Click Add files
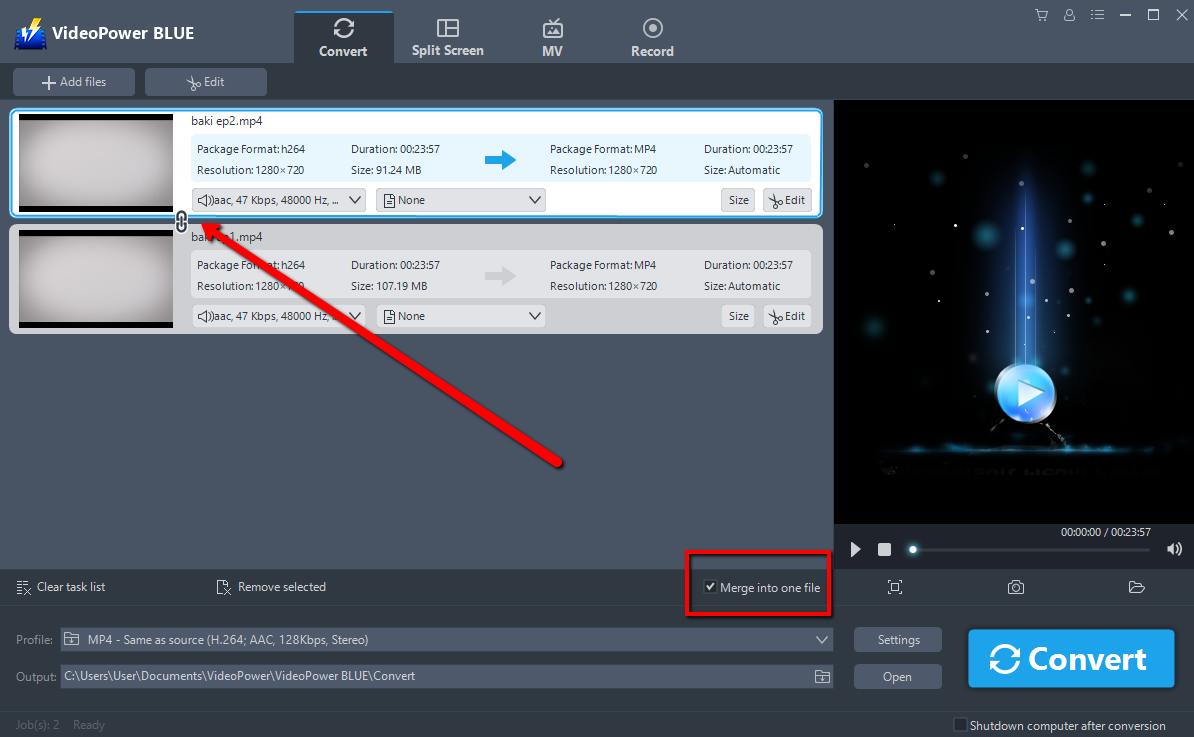1194x737 pixels. [73, 81]
